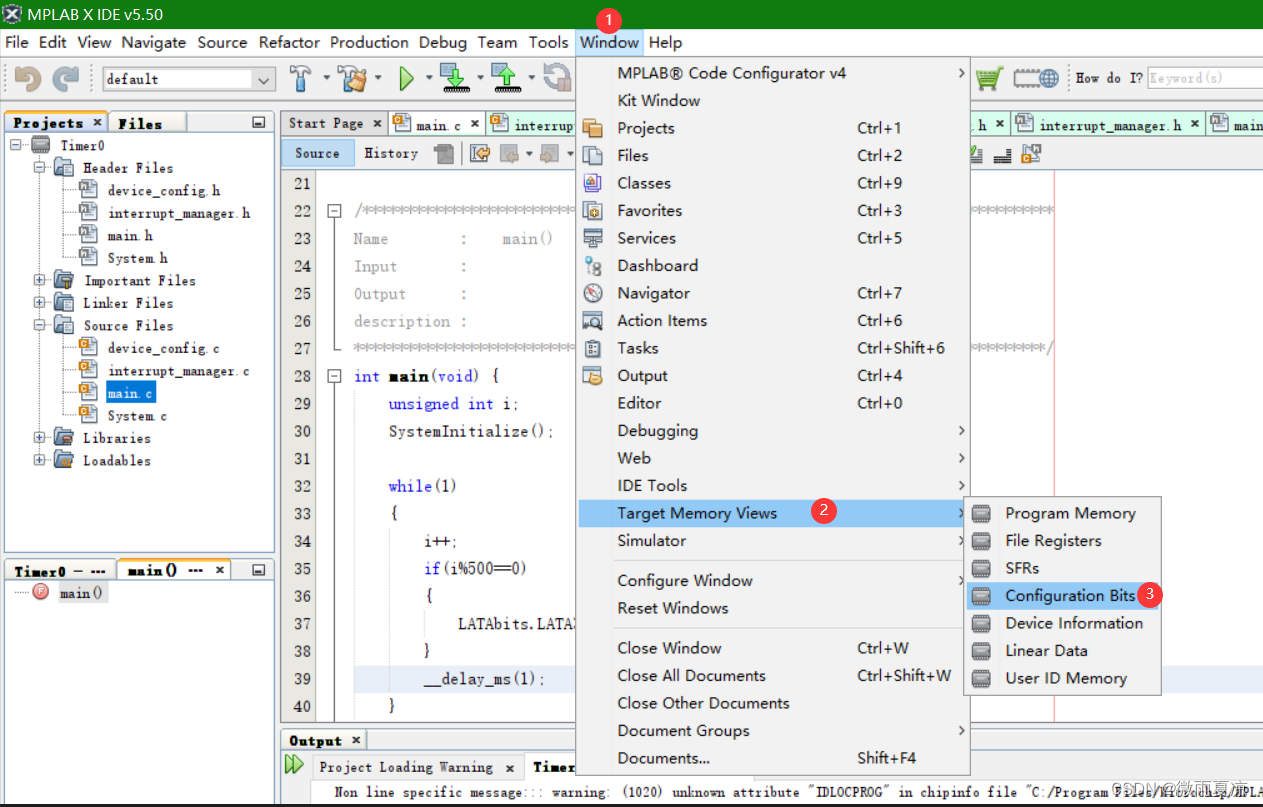Open the run project dropdown arrow
The height and width of the screenshot is (807, 1263).
[428, 78]
